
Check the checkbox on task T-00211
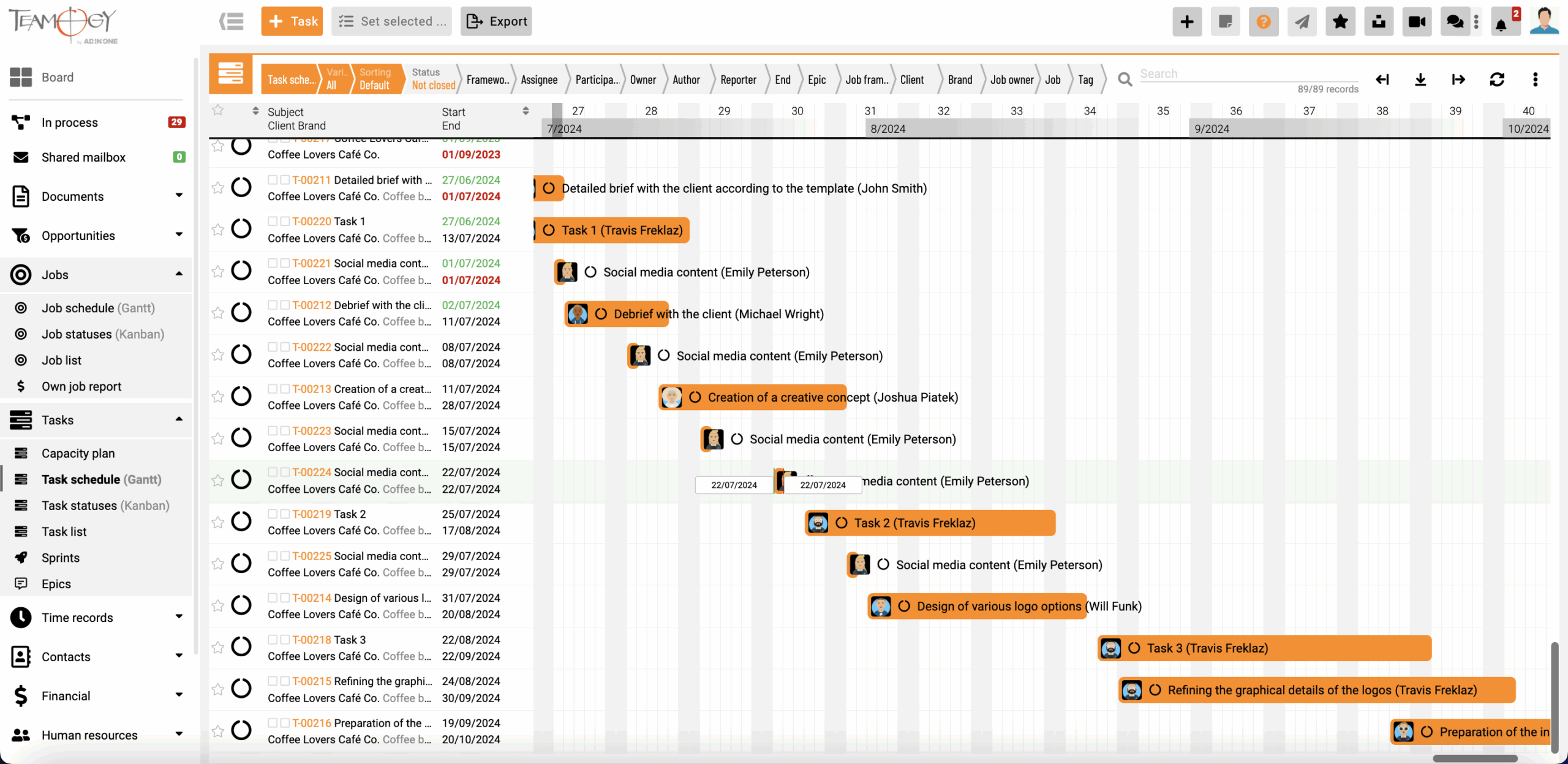pyautogui.click(x=273, y=179)
